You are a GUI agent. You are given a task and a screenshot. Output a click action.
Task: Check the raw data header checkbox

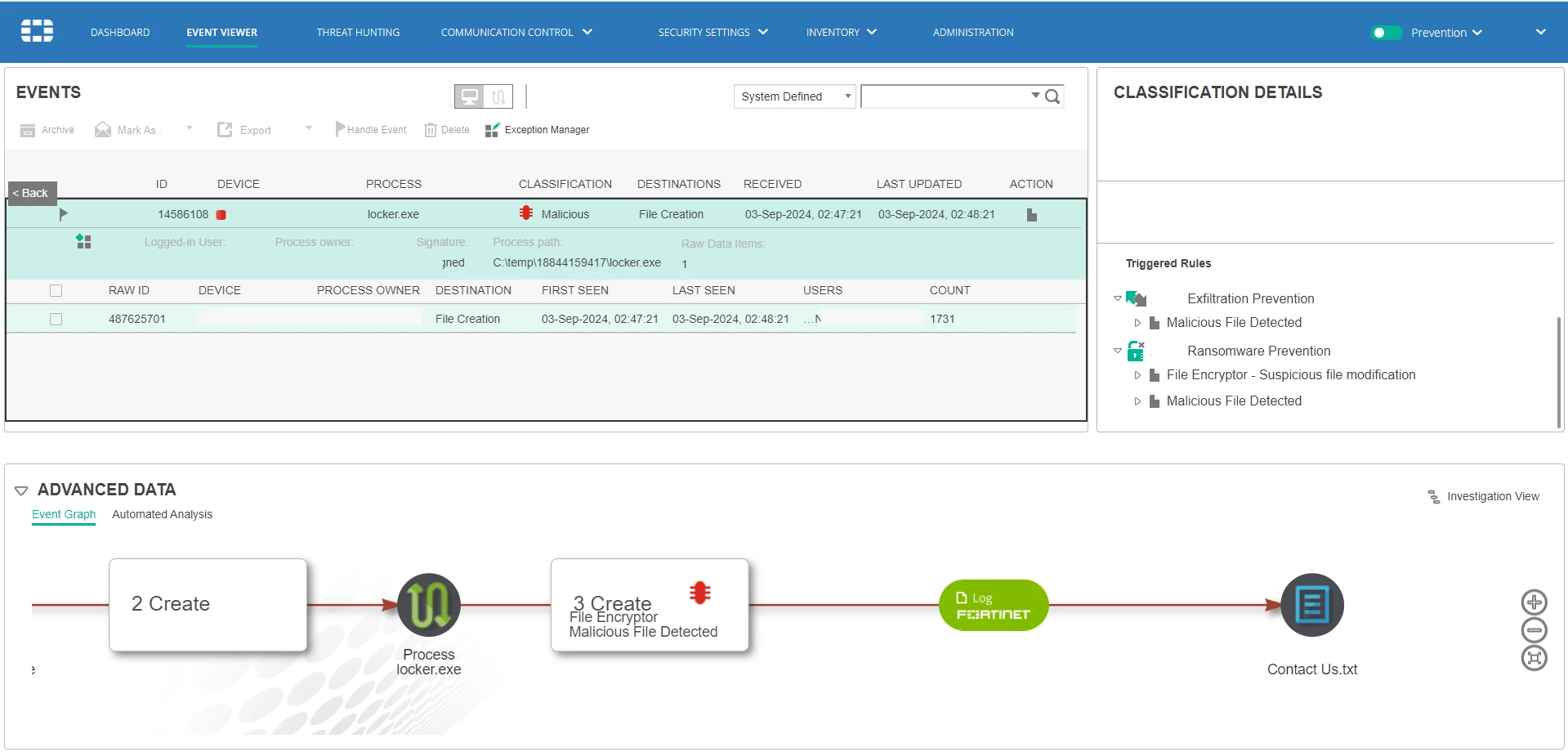(56, 290)
